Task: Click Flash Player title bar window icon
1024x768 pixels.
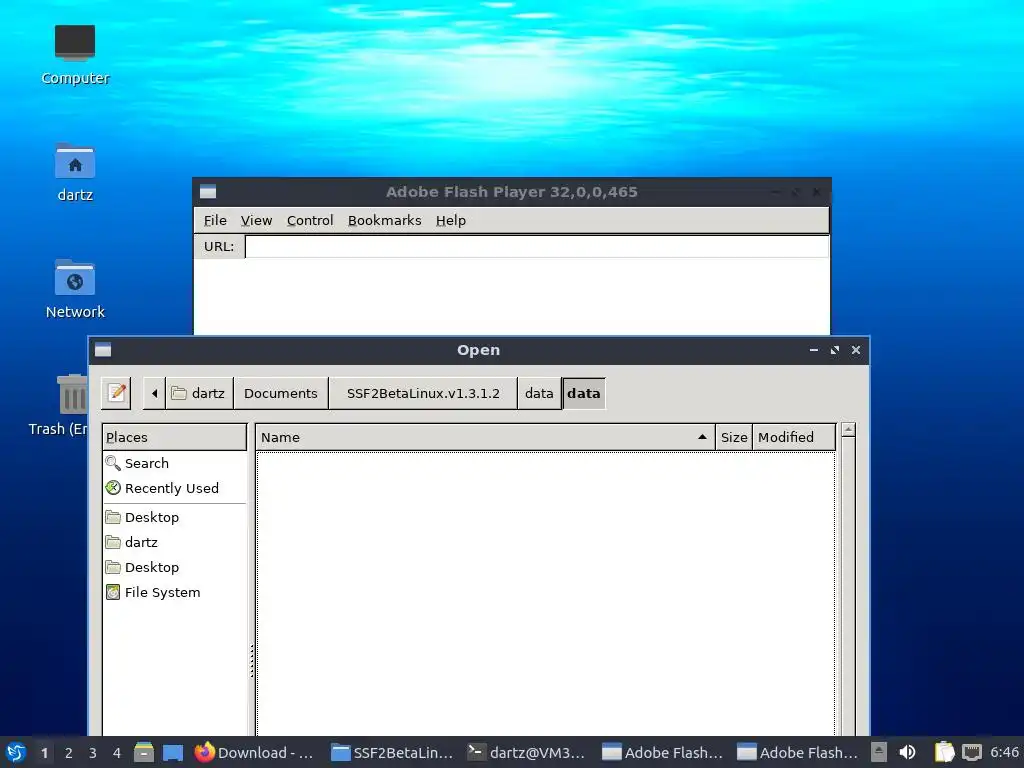Action: tap(208, 191)
